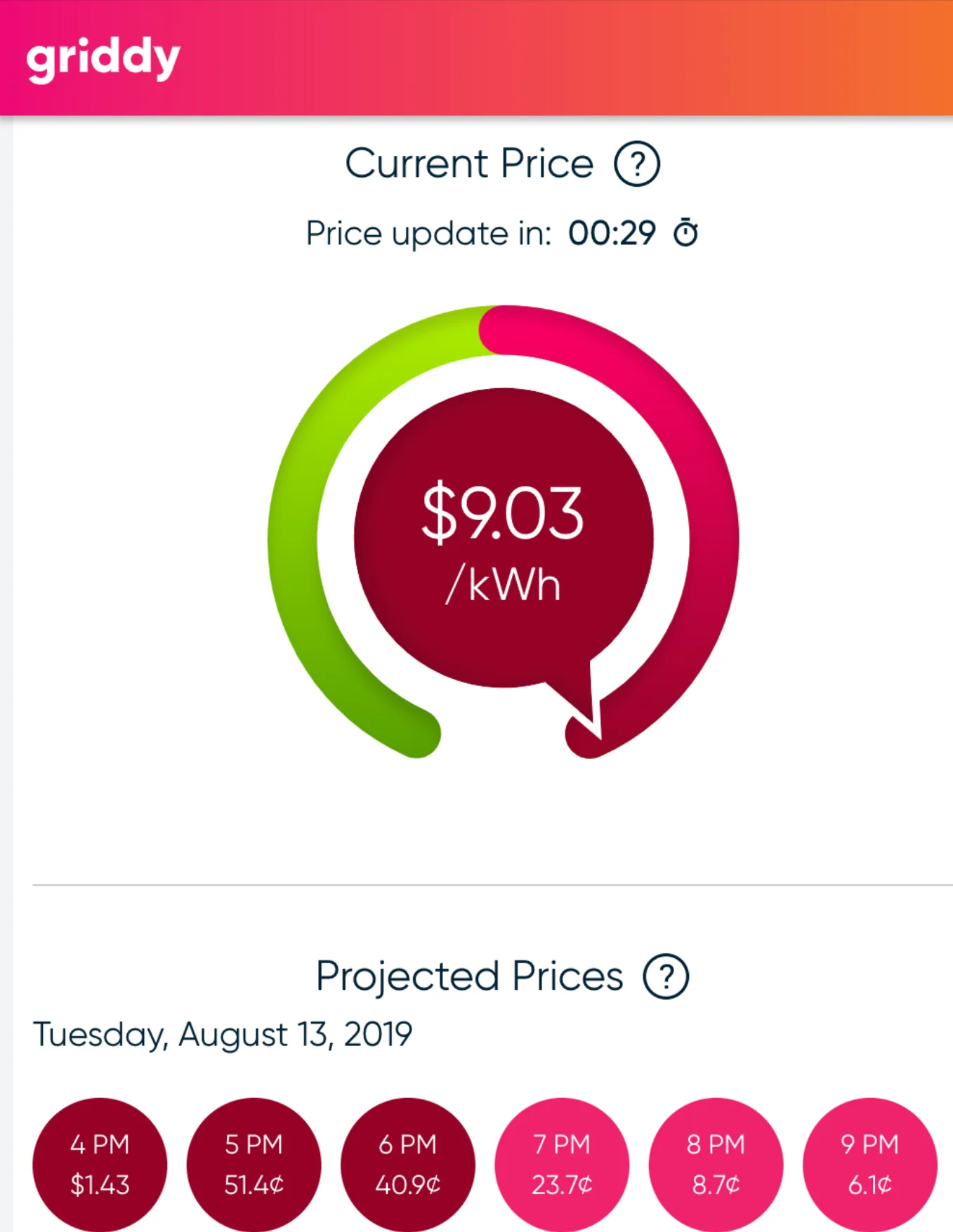The image size is (953, 1232).
Task: Select the 6 PM 40.9¢ price bubble
Action: tap(407, 1164)
